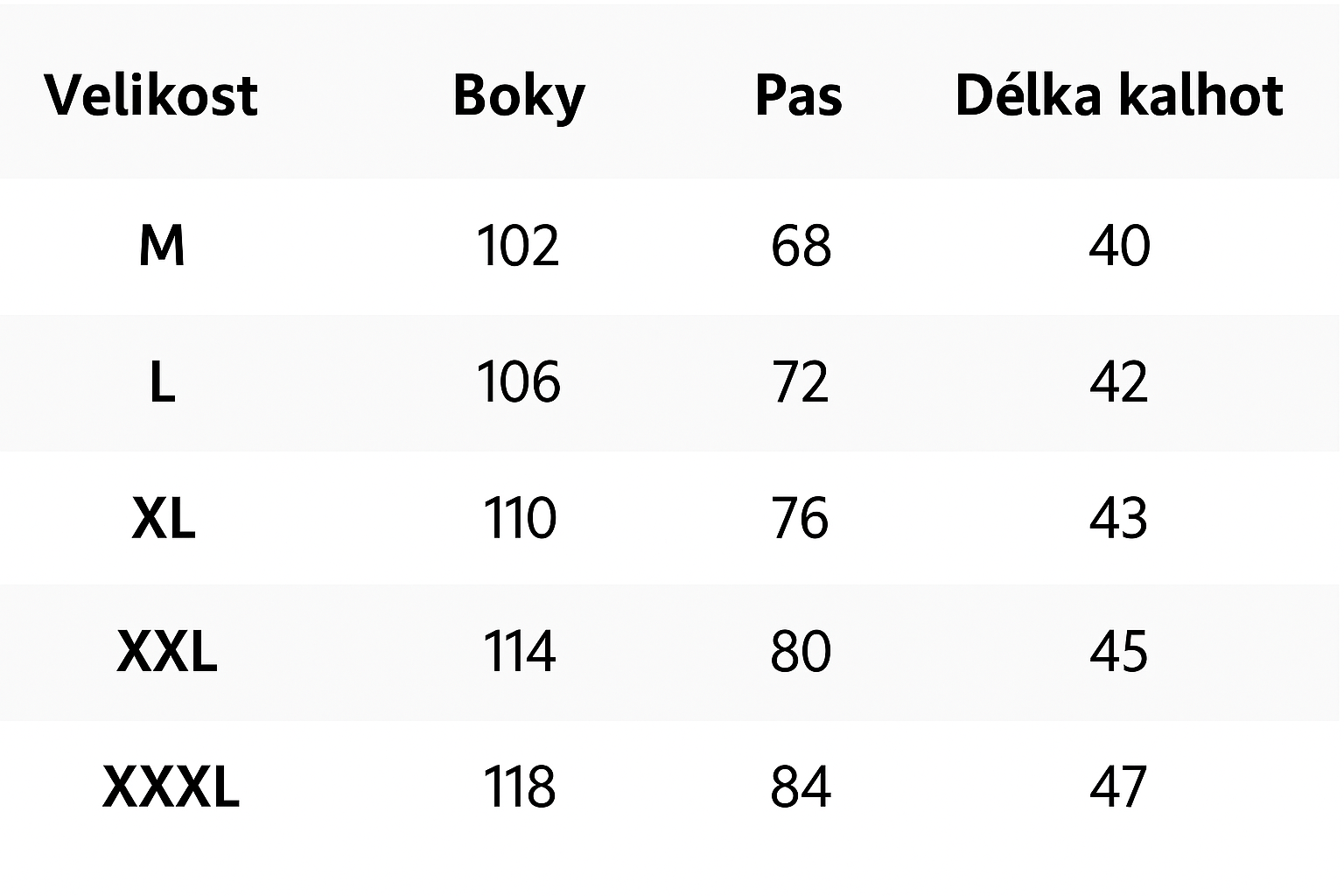Click trouser length 42 for size L
The image size is (1344, 896).
pos(1118,382)
